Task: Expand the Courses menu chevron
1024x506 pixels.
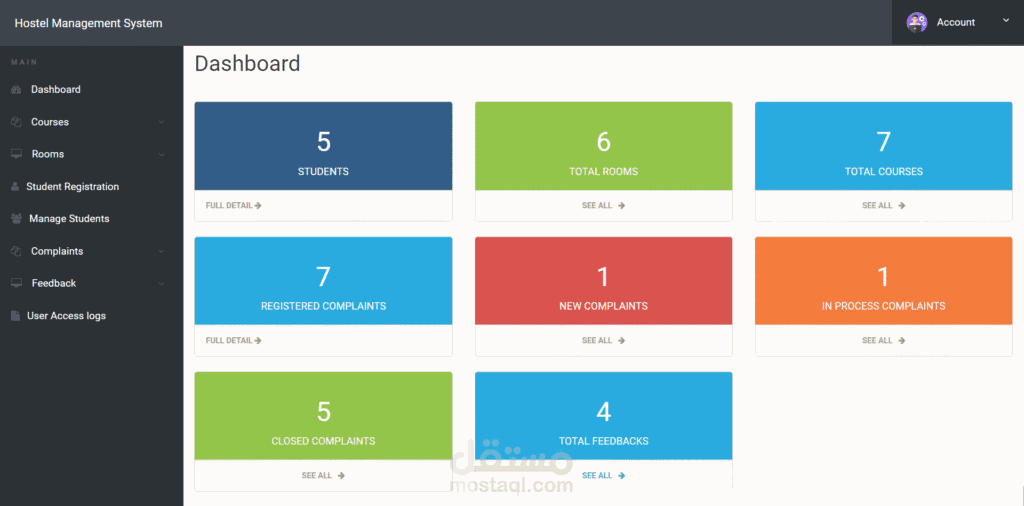Action: (x=161, y=122)
